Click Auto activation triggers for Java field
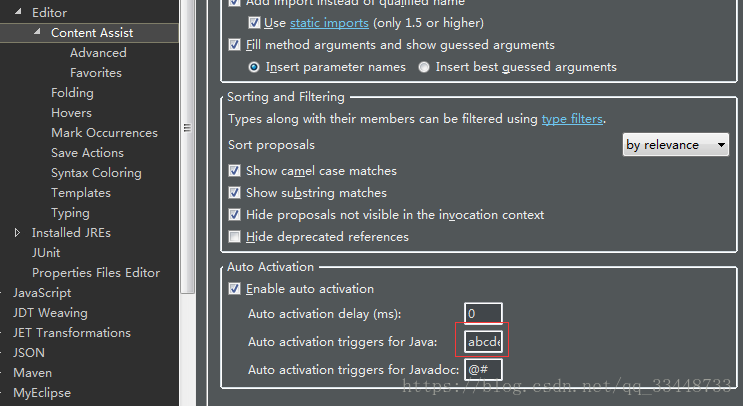The image size is (743, 406). point(483,342)
